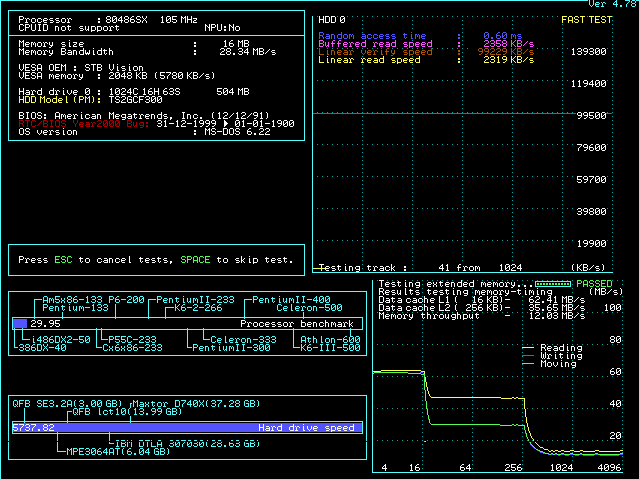Click the Athlon-600 reference marker
640x480 pixels.
pyautogui.click(x=331, y=340)
